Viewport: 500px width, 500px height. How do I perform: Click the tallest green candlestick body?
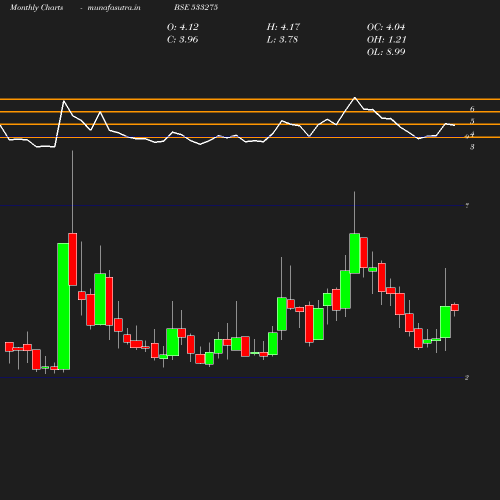(x=63, y=306)
